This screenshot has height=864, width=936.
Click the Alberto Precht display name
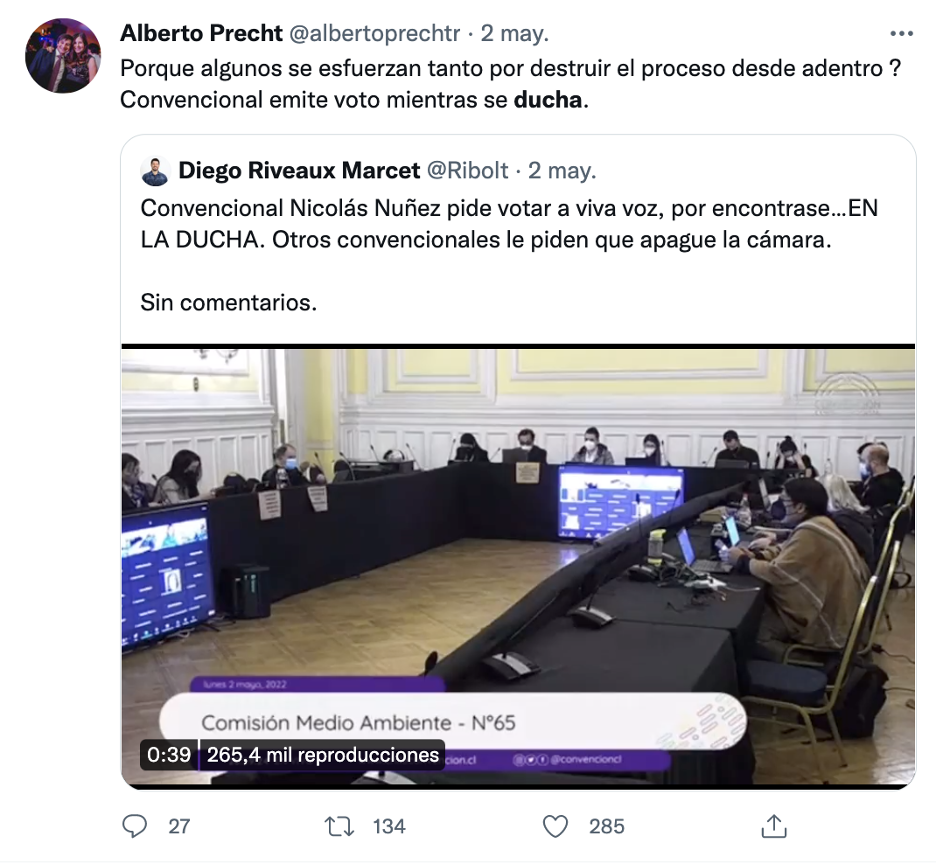pos(201,33)
